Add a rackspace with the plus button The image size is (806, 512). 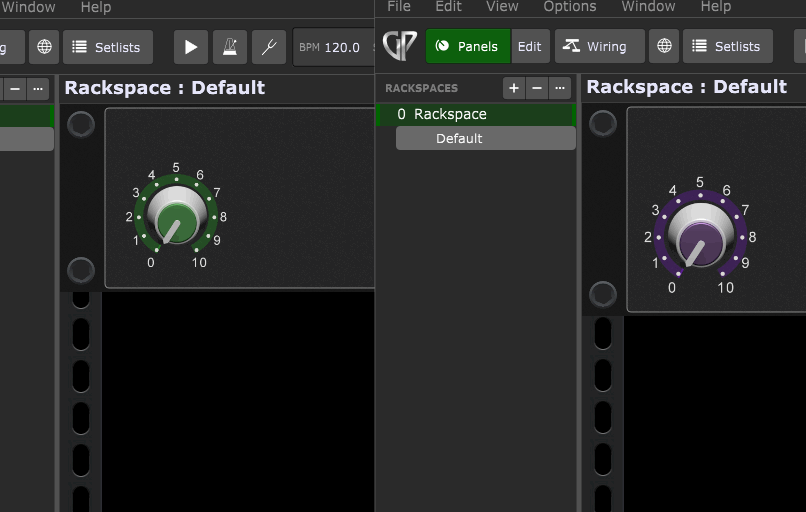[514, 88]
